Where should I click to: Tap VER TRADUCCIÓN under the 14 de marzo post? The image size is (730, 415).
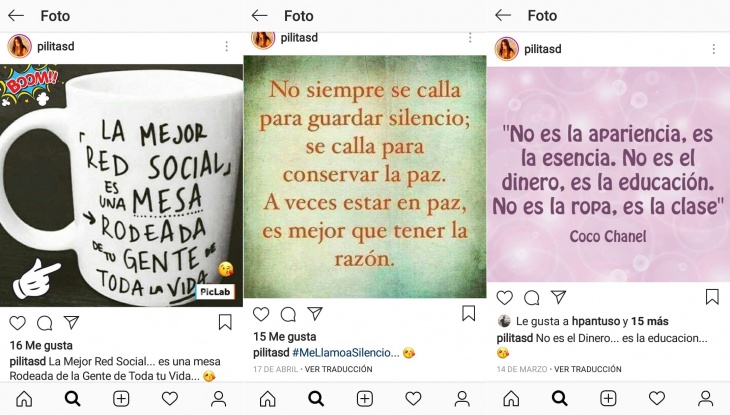(588, 369)
